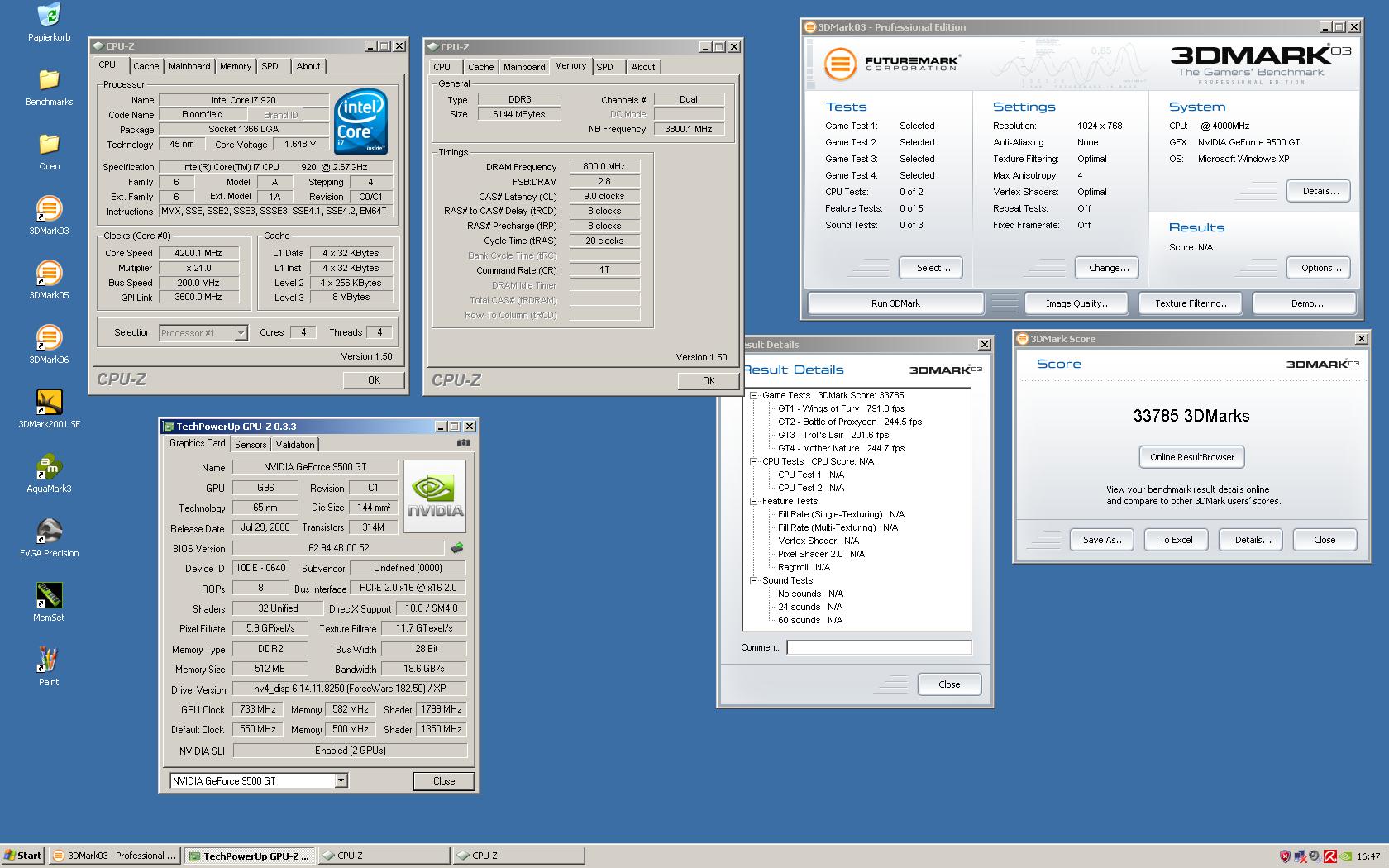1389x868 pixels.
Task: Click Run 3DMark button
Action: point(895,303)
